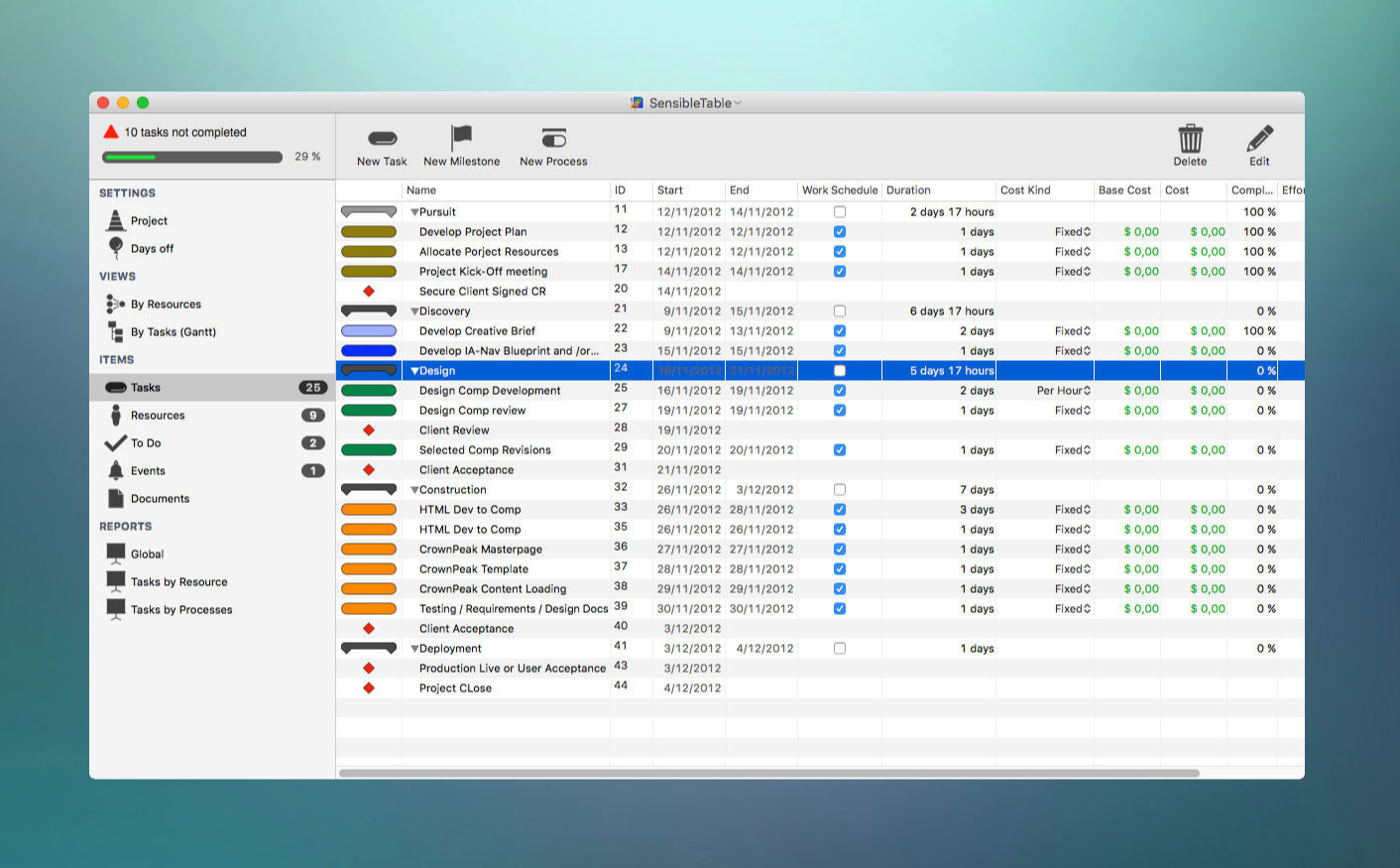Viewport: 1400px width, 868px height.
Task: Select the Selected Comp Revisions task name
Action: [485, 450]
